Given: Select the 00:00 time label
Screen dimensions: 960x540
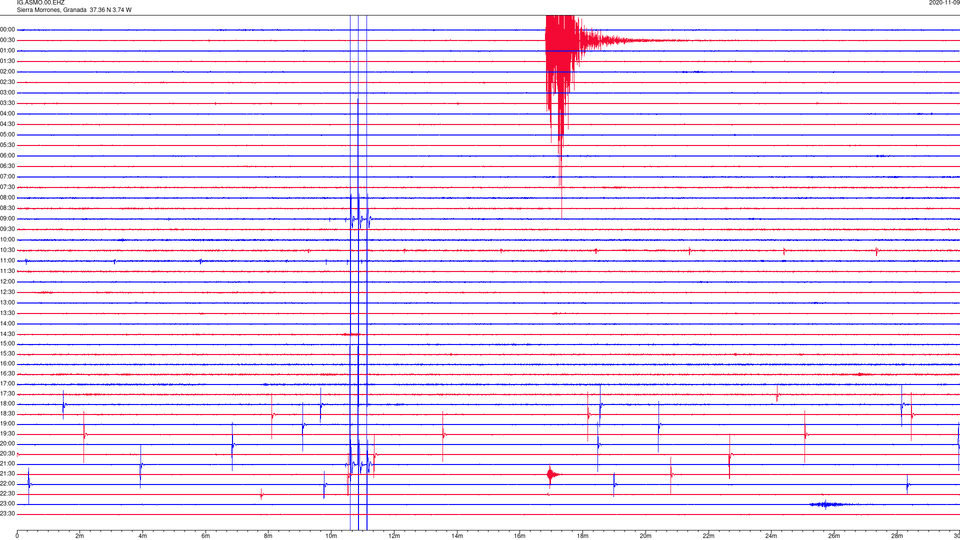Looking at the screenshot, I should 7,29.
